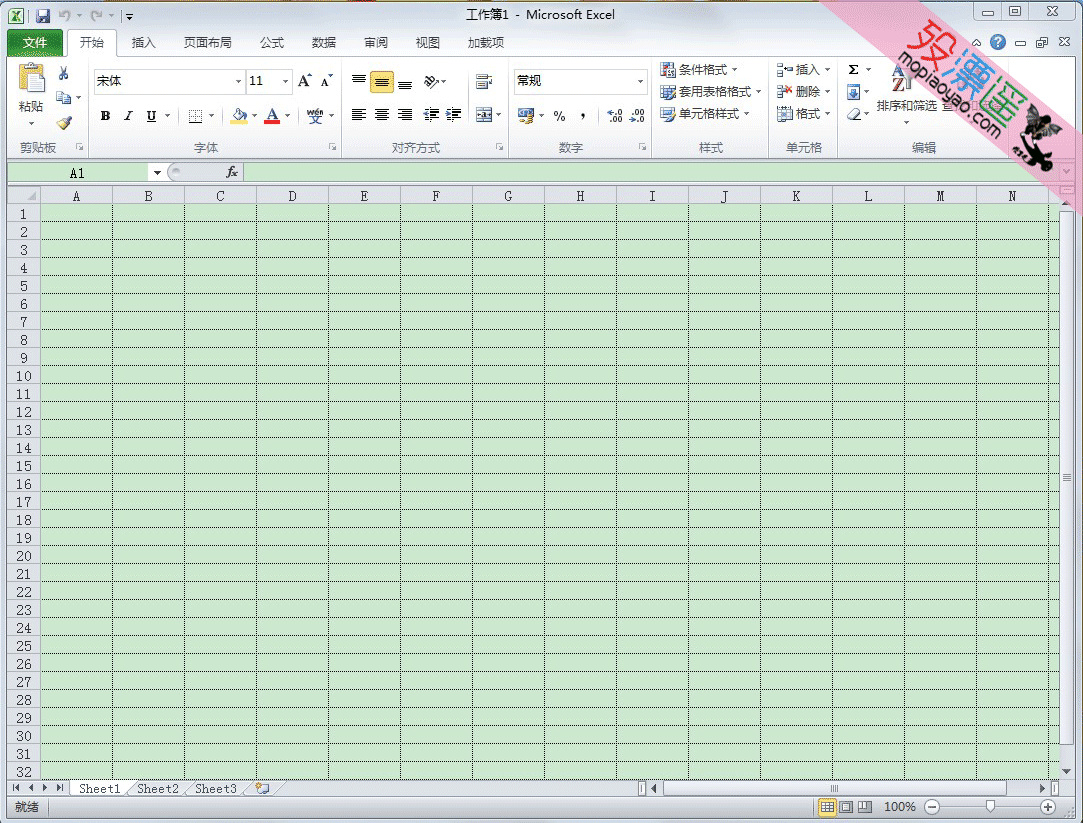The image size is (1083, 823).
Task: Apply fill color paint bucket
Action: click(239, 115)
